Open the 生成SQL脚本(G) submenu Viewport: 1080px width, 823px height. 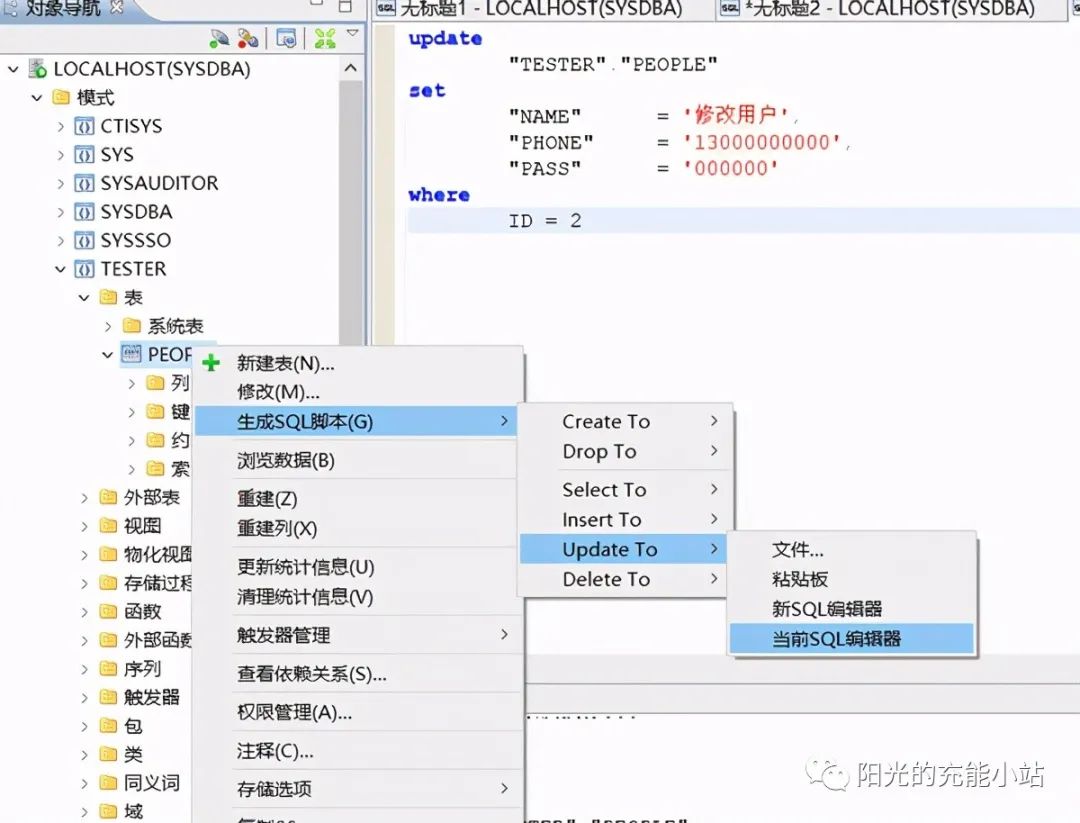(x=355, y=421)
